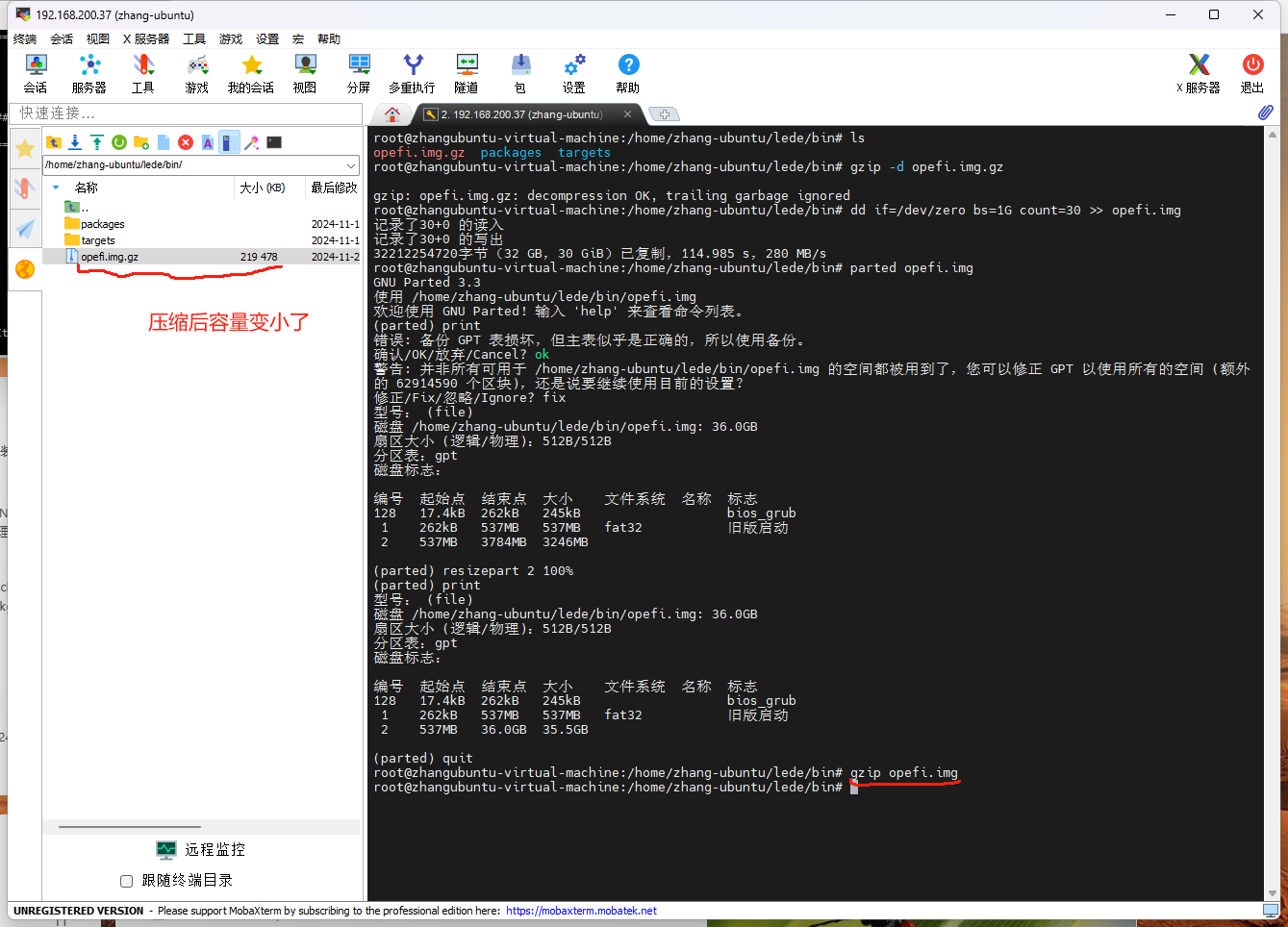Open the X 服务器 menu
The height and width of the screenshot is (927, 1288).
tap(146, 39)
